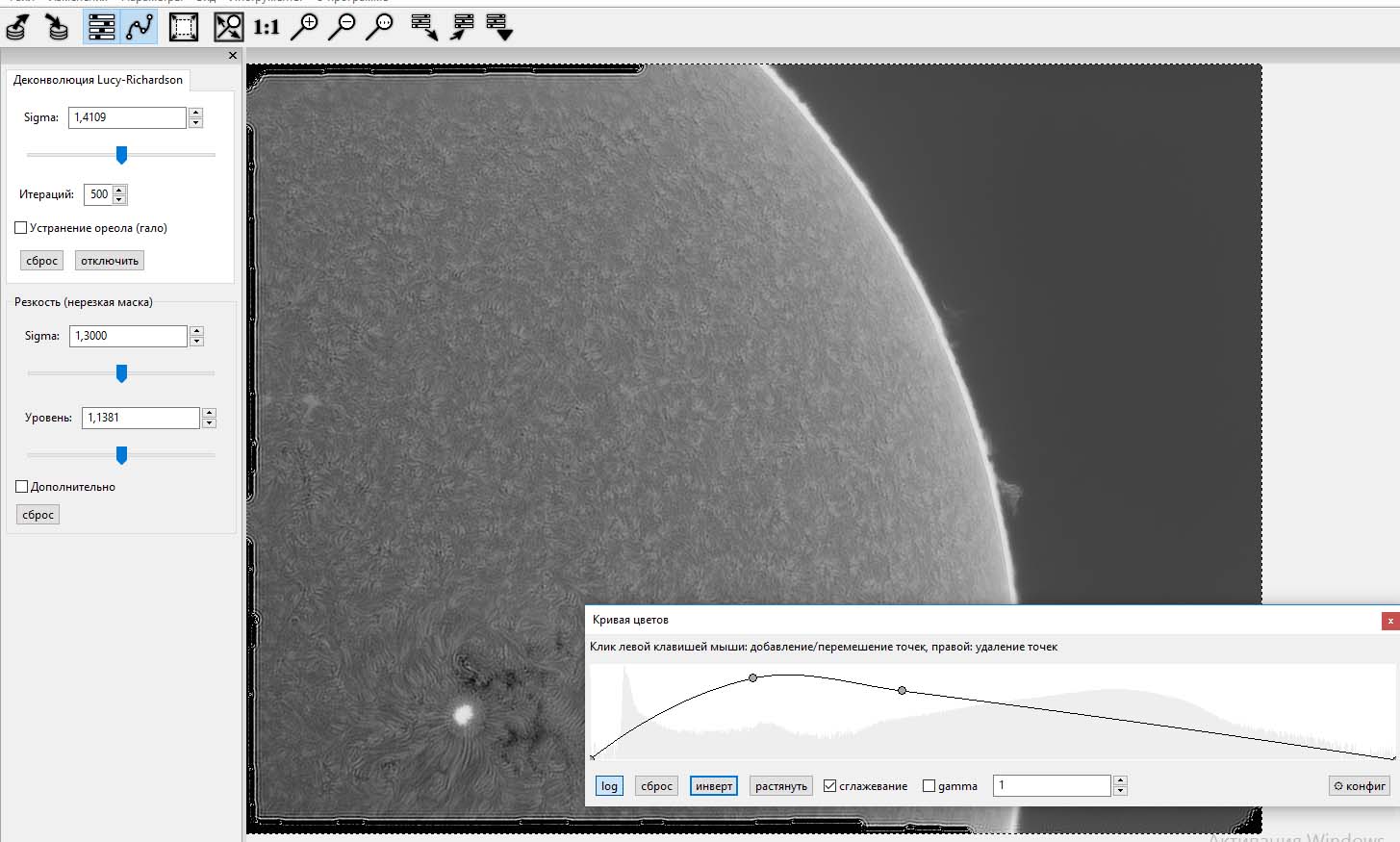Toggle the processing settings panel icon

101,27
